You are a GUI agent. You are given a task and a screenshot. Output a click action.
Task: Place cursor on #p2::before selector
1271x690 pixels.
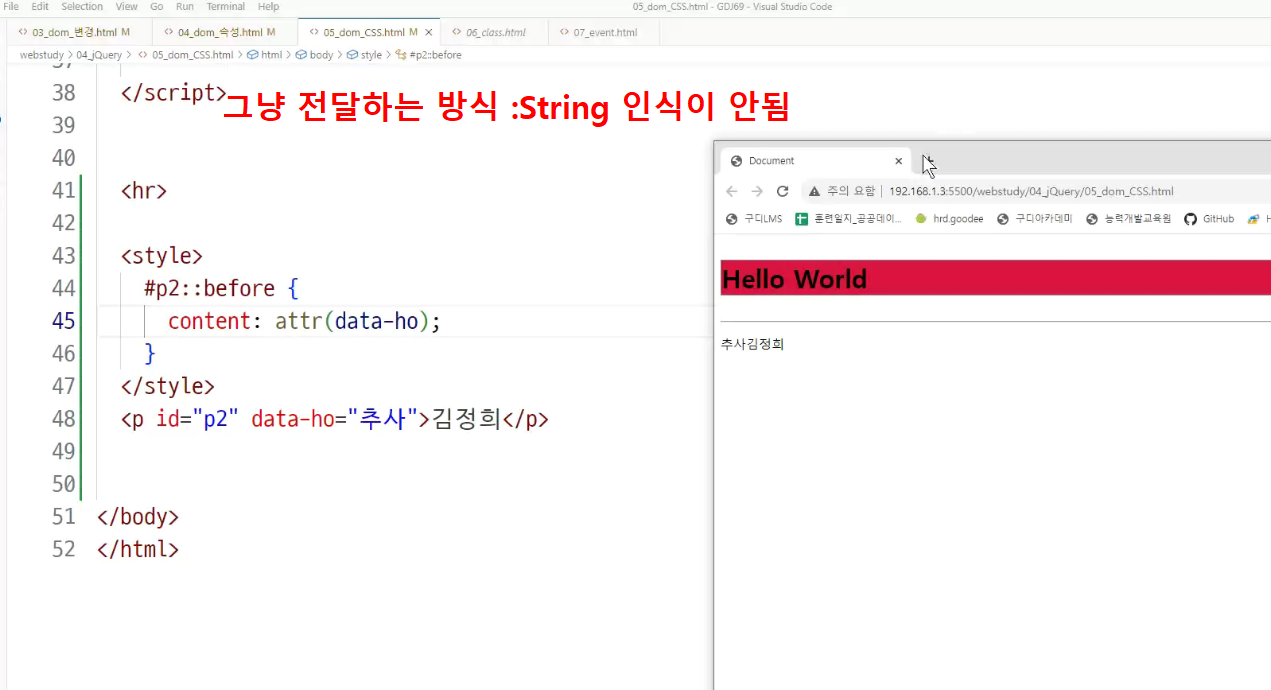pyautogui.click(x=209, y=288)
